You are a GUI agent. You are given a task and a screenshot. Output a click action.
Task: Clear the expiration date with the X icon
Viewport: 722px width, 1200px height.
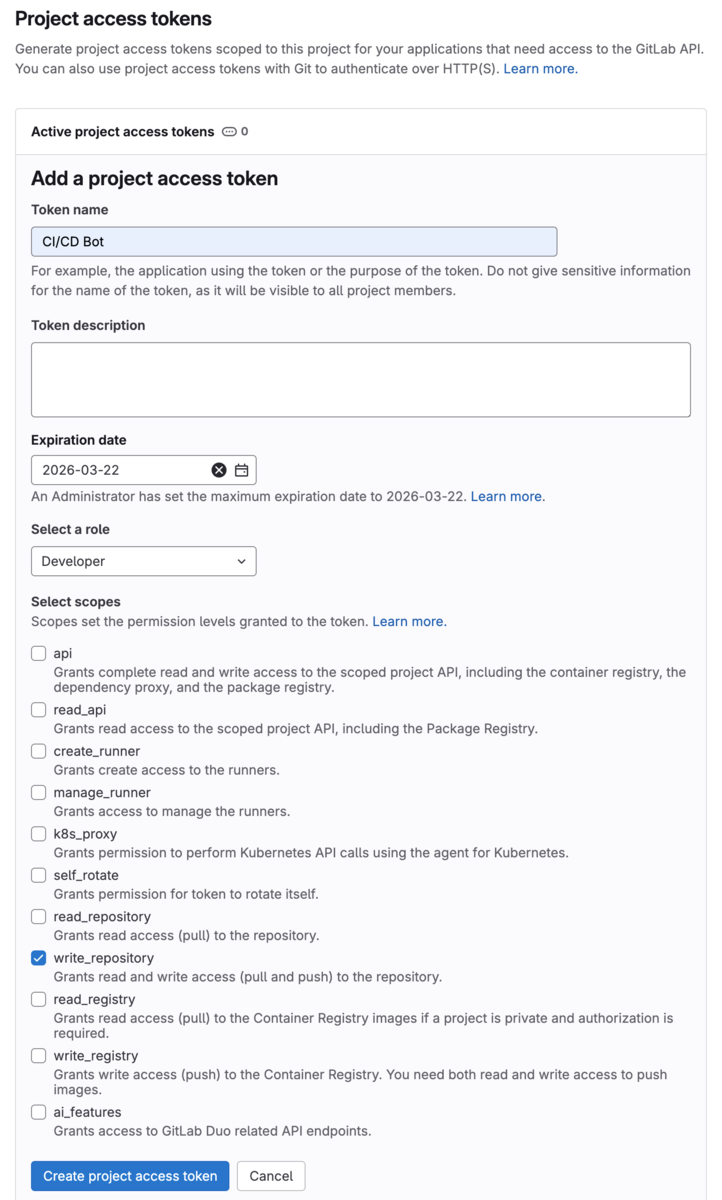pos(219,470)
